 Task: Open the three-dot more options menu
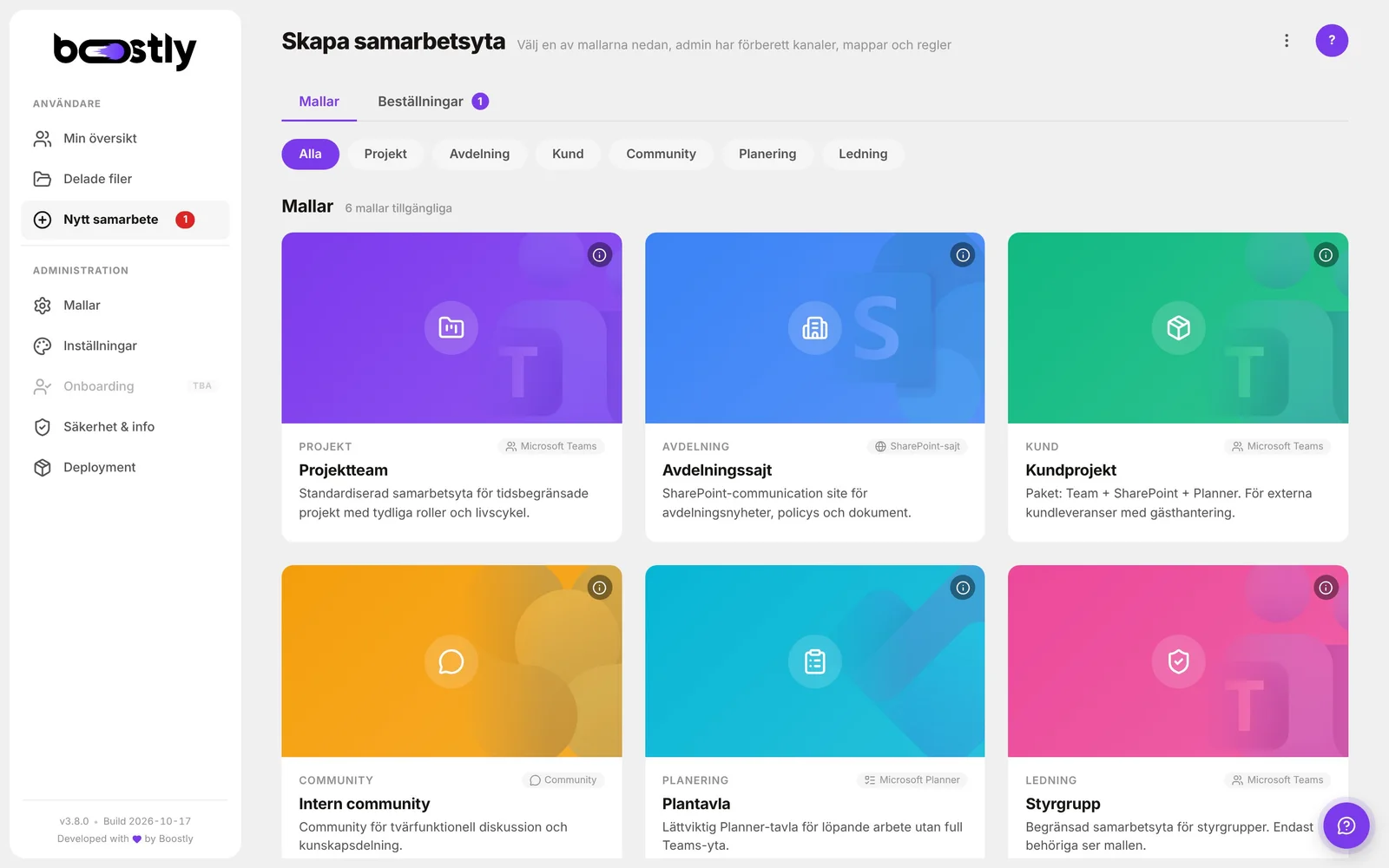coord(1287,41)
